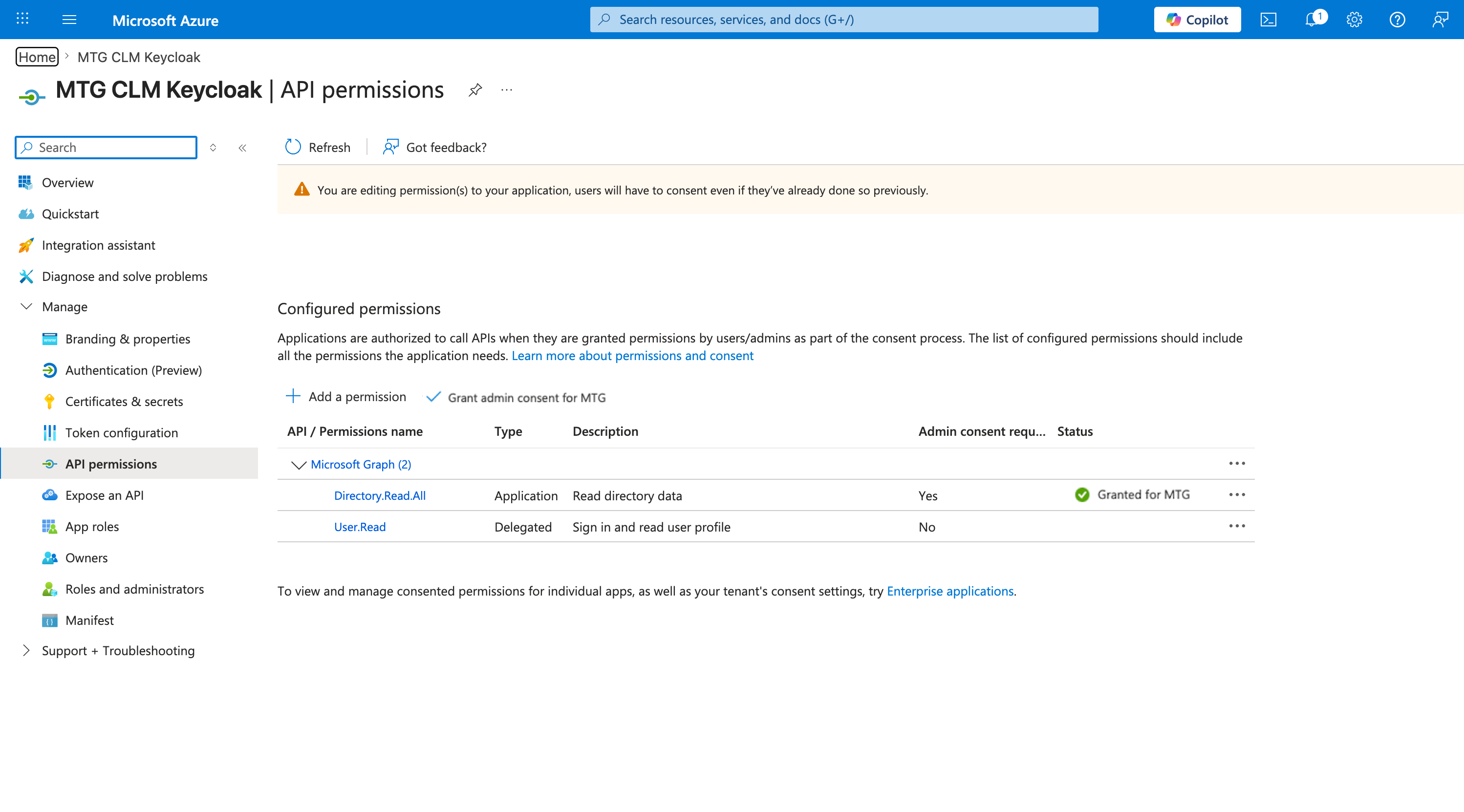Click the top bar feedback person icon

1440,20
